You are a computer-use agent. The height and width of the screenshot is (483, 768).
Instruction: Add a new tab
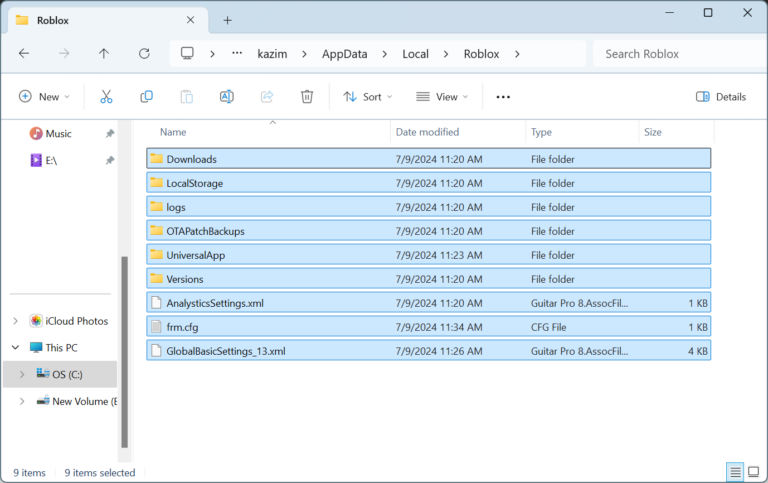227,20
